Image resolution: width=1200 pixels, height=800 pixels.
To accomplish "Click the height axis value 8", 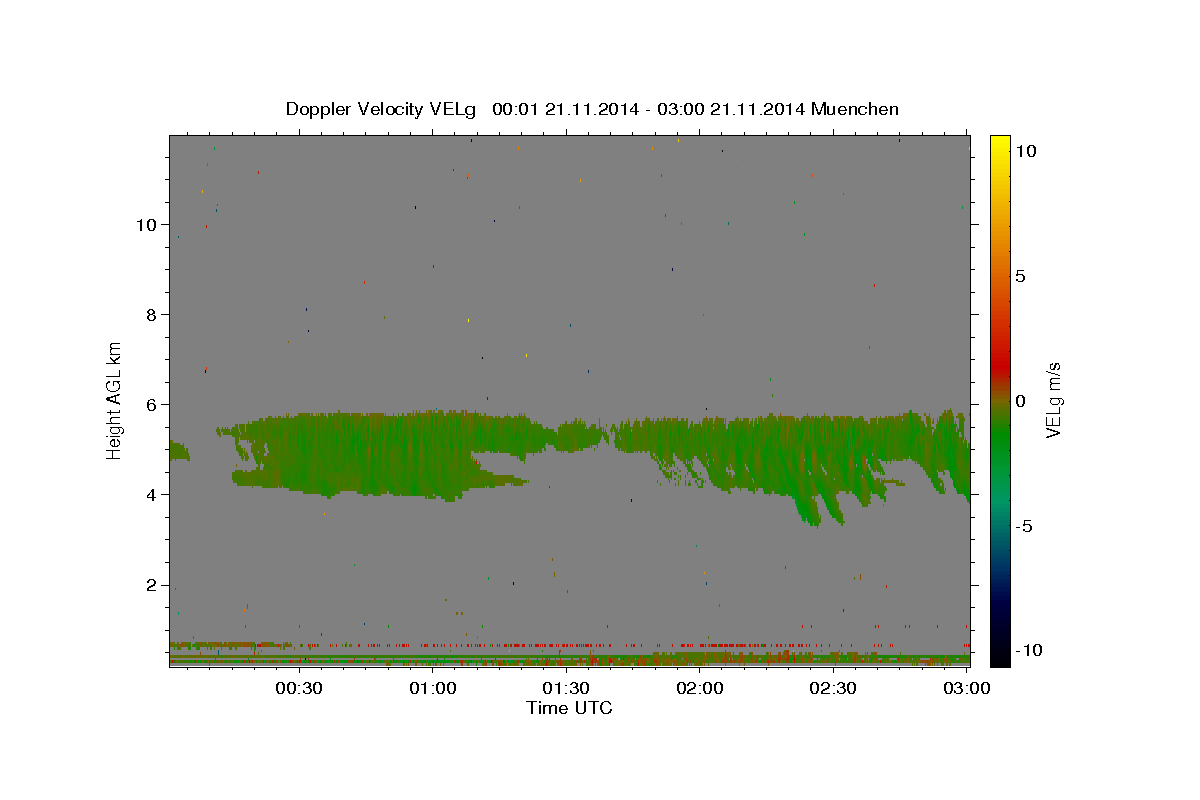I will [x=151, y=315].
